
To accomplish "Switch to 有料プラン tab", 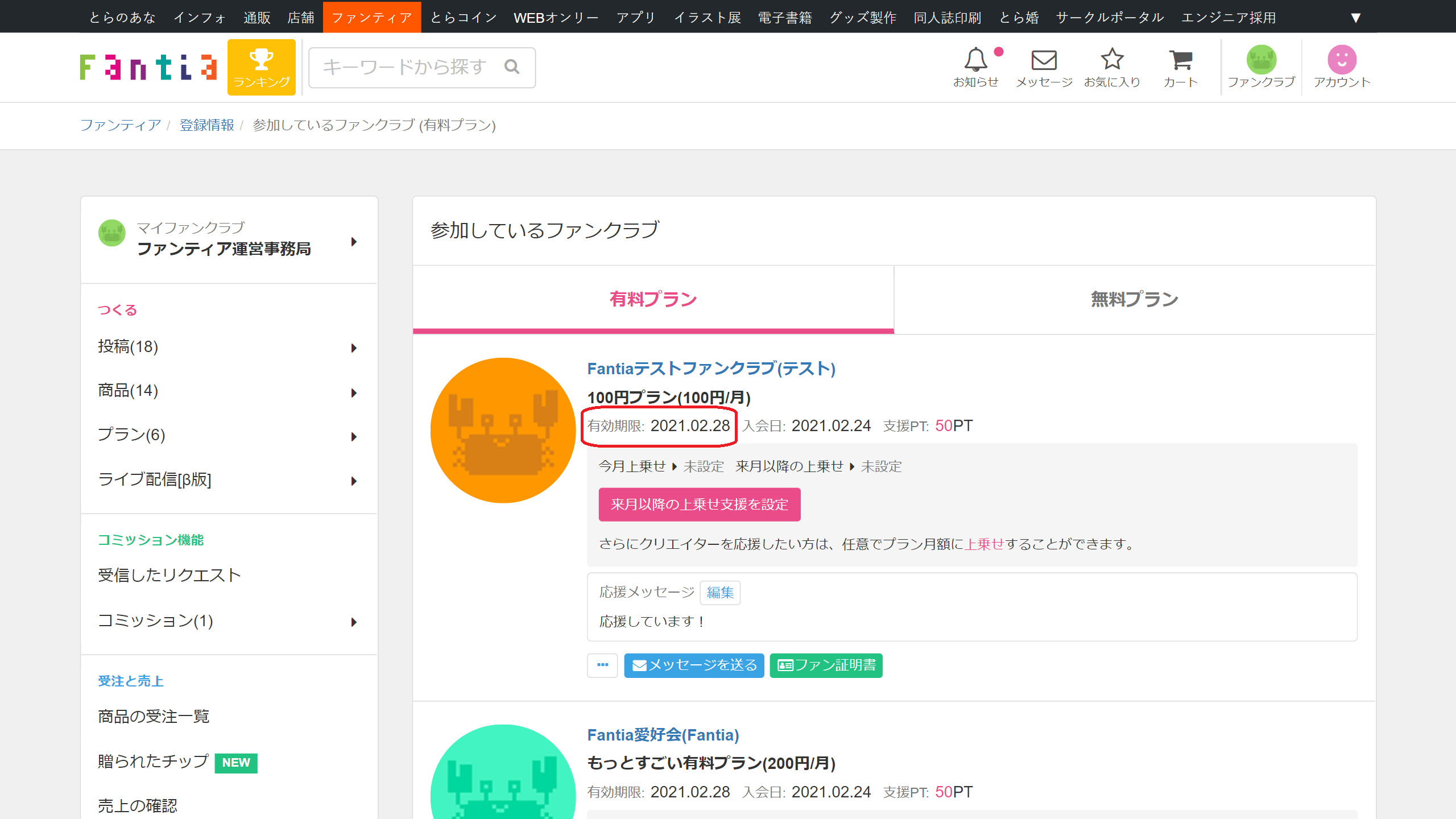I will pyautogui.click(x=653, y=299).
